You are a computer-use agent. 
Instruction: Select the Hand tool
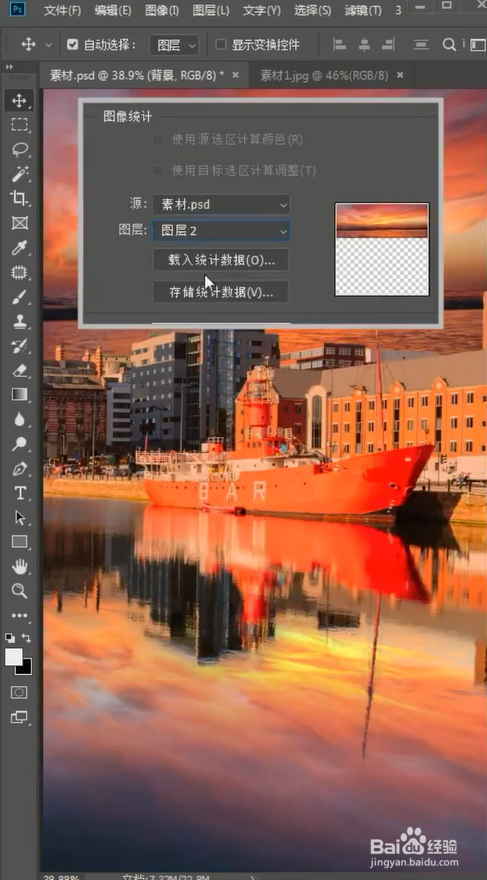click(20, 566)
